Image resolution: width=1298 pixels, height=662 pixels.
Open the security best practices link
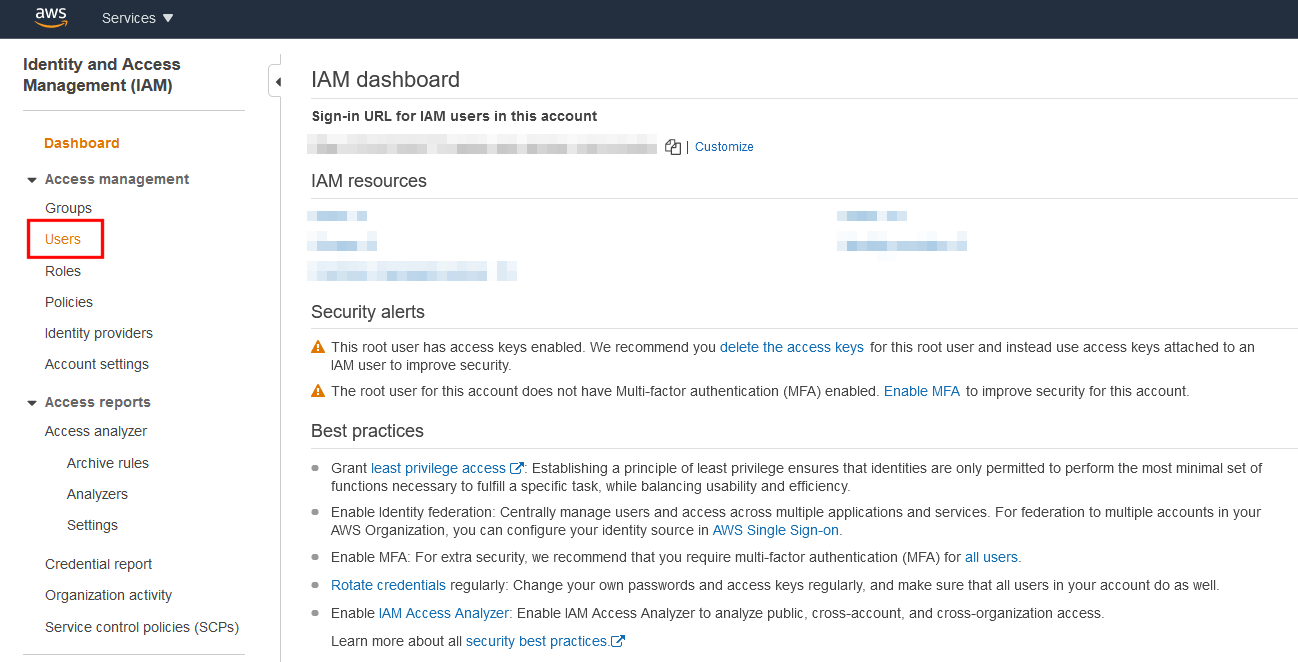tap(537, 641)
